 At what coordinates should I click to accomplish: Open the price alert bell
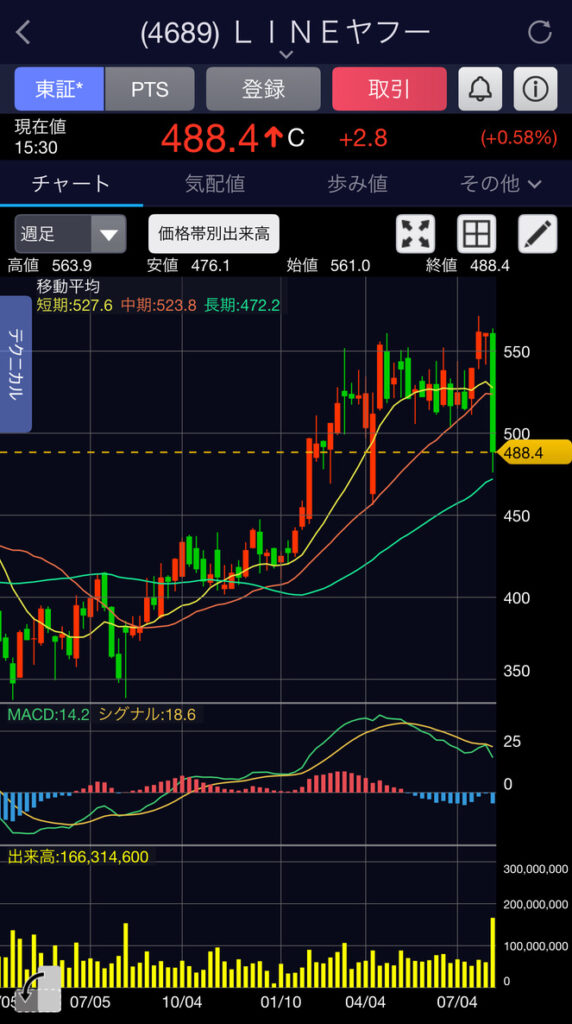coord(480,89)
